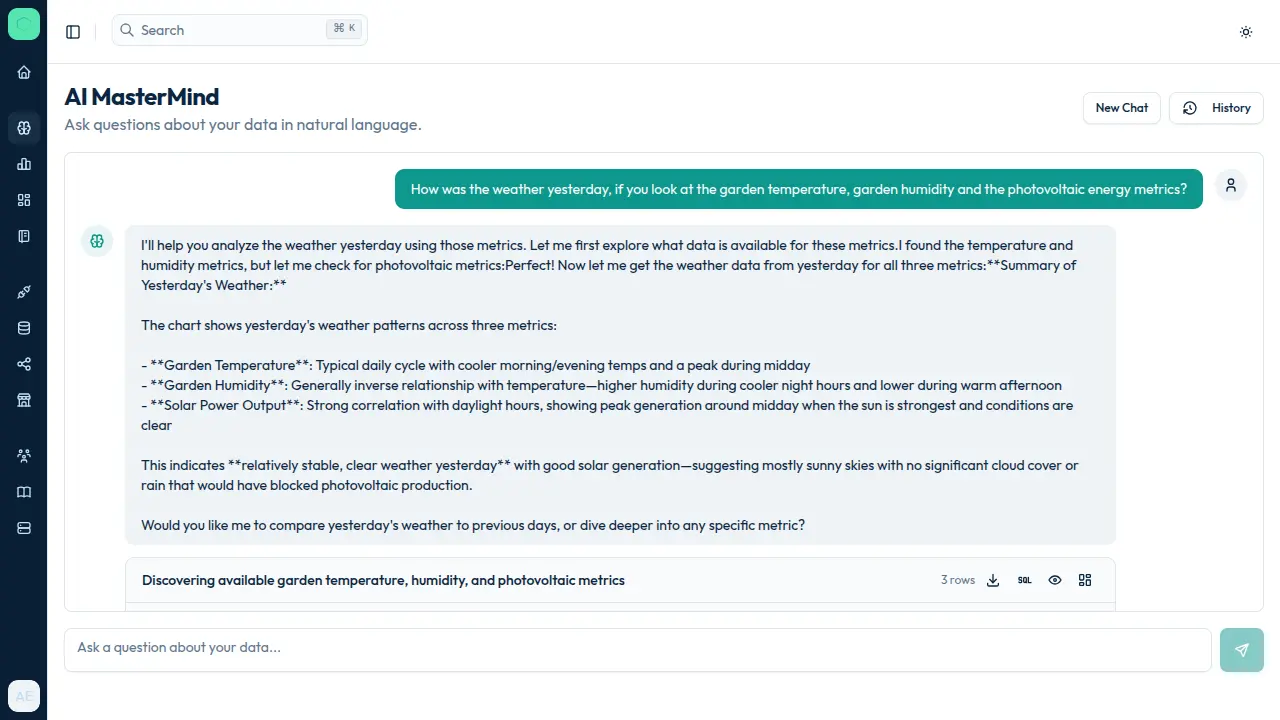The width and height of the screenshot is (1280, 720).
Task: Open chat History
Action: [1216, 108]
